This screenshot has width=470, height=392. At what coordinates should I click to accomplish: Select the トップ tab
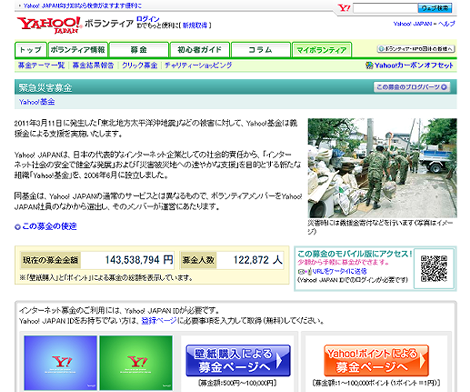30,50
